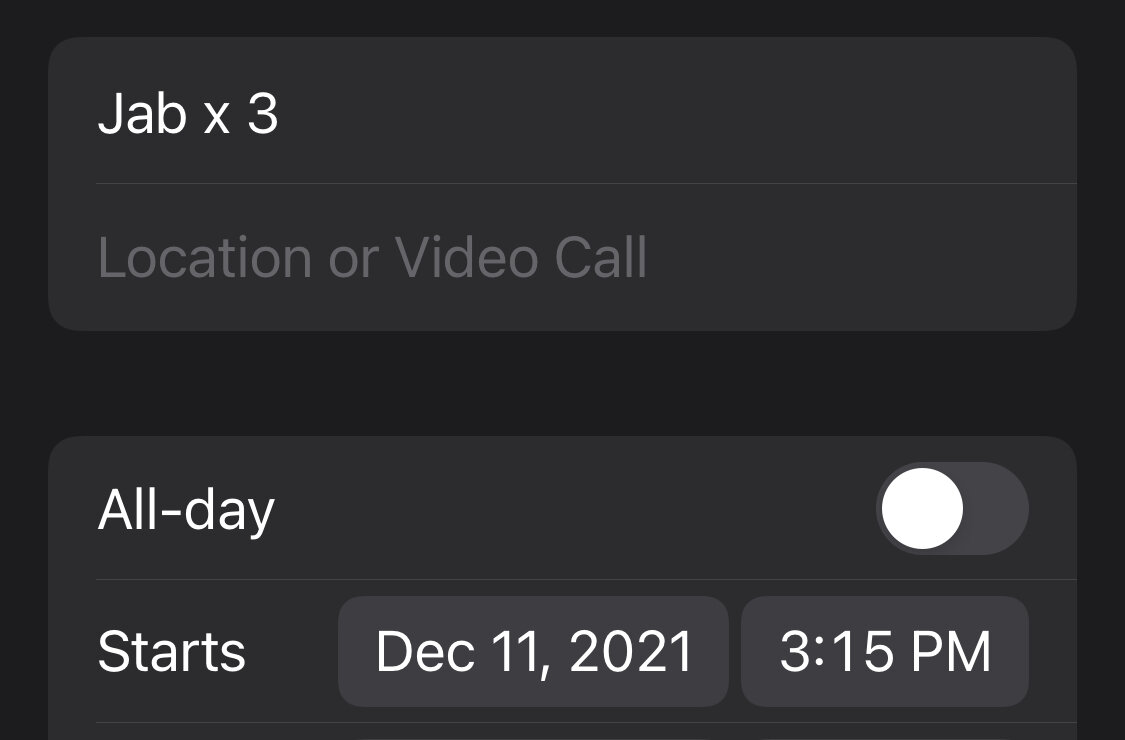Change the start date of the event
The image size is (1125, 740).
click(533, 652)
